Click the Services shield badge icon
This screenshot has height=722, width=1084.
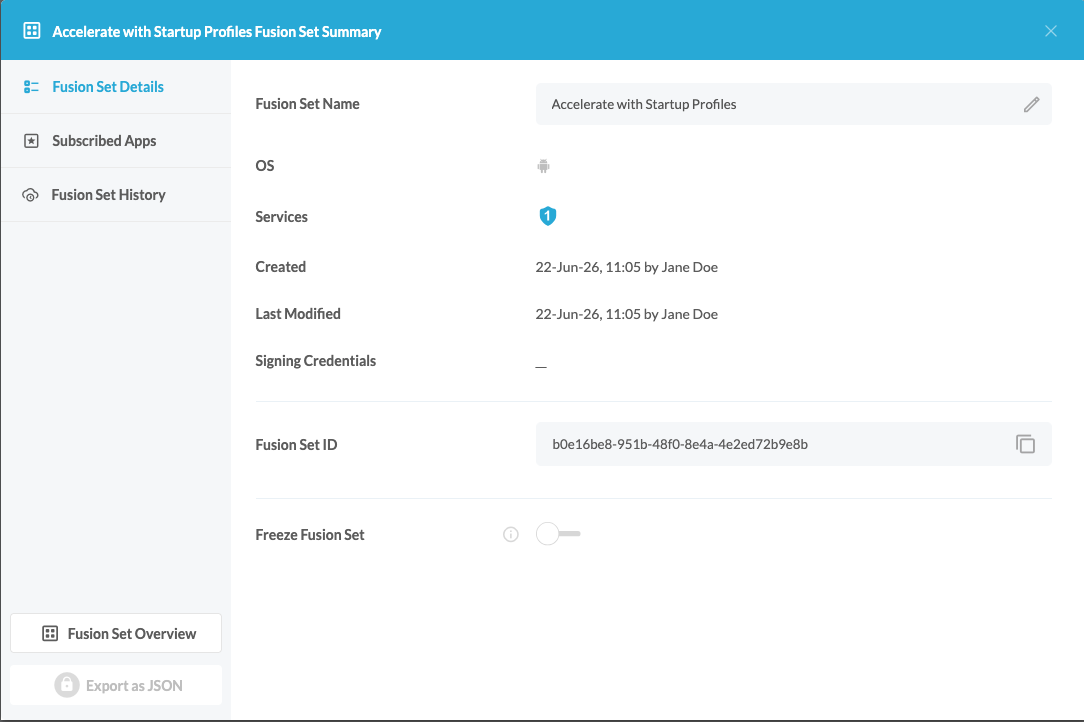pos(548,216)
